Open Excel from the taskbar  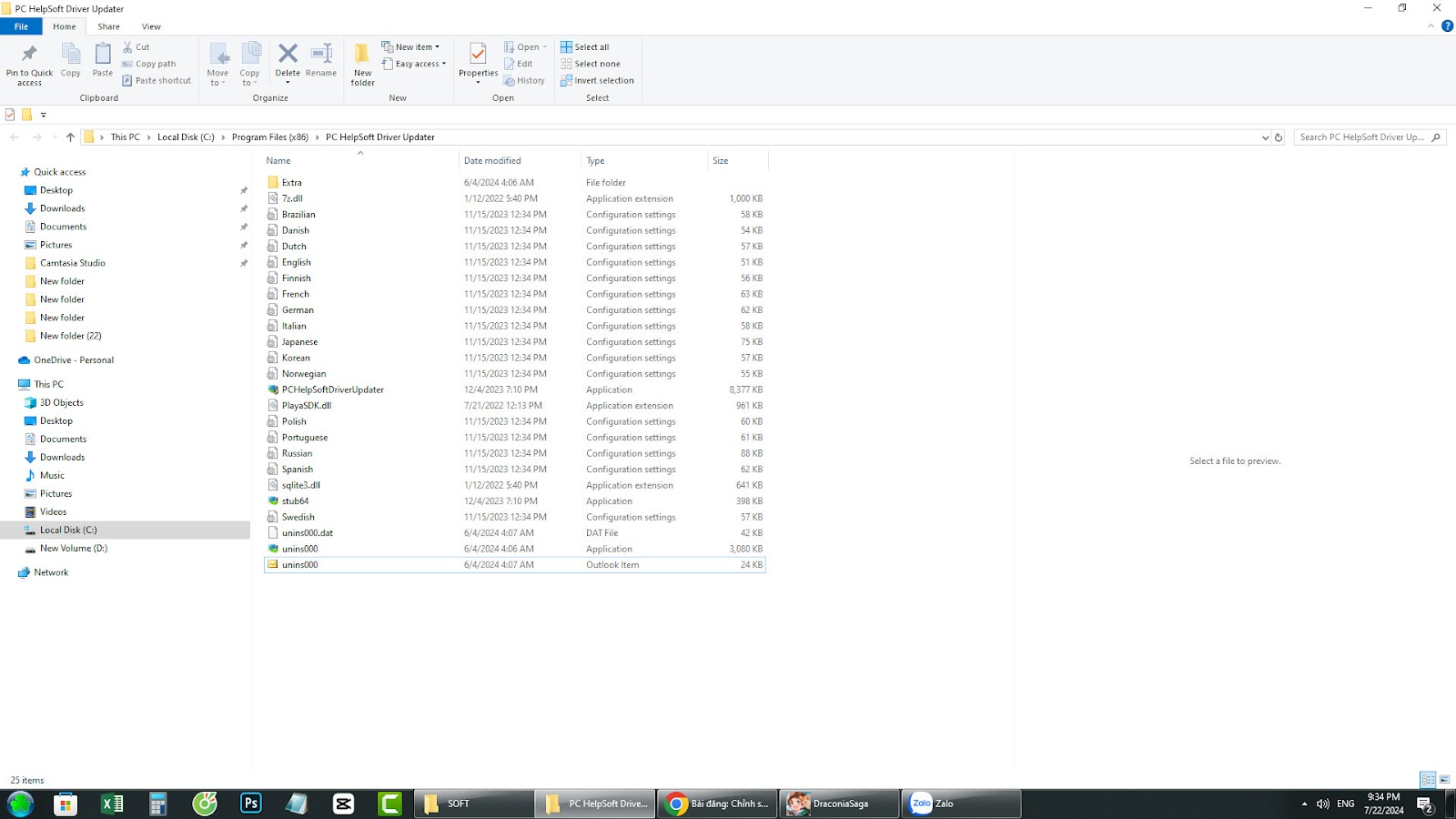pyautogui.click(x=112, y=804)
